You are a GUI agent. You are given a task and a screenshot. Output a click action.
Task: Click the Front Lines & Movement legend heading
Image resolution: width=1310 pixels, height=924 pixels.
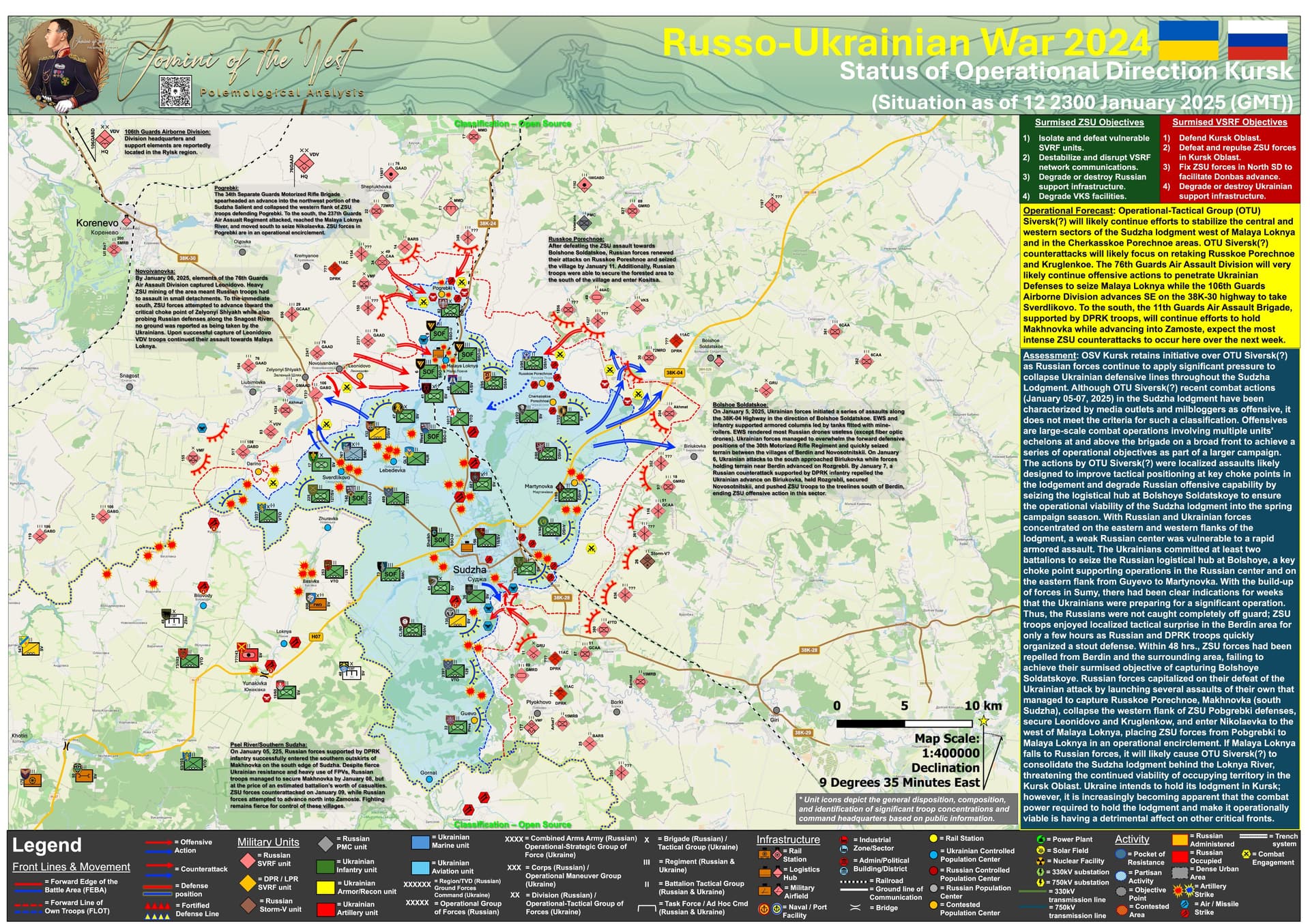coord(71,867)
